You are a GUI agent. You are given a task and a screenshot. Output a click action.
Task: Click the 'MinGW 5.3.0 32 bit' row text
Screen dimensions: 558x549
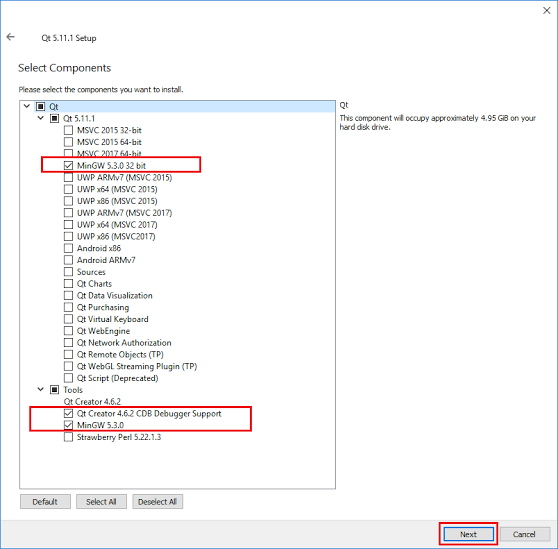[x=111, y=165]
